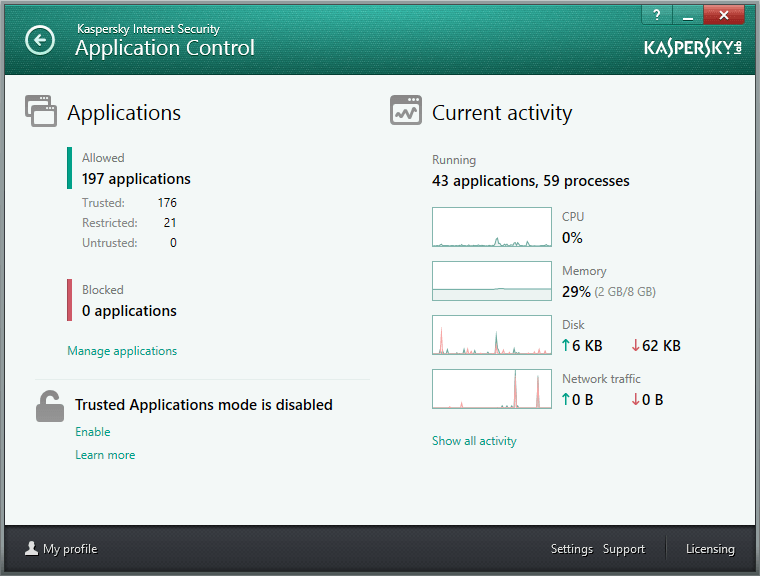Open My profile
The height and width of the screenshot is (576, 760).
pyautogui.click(x=70, y=548)
